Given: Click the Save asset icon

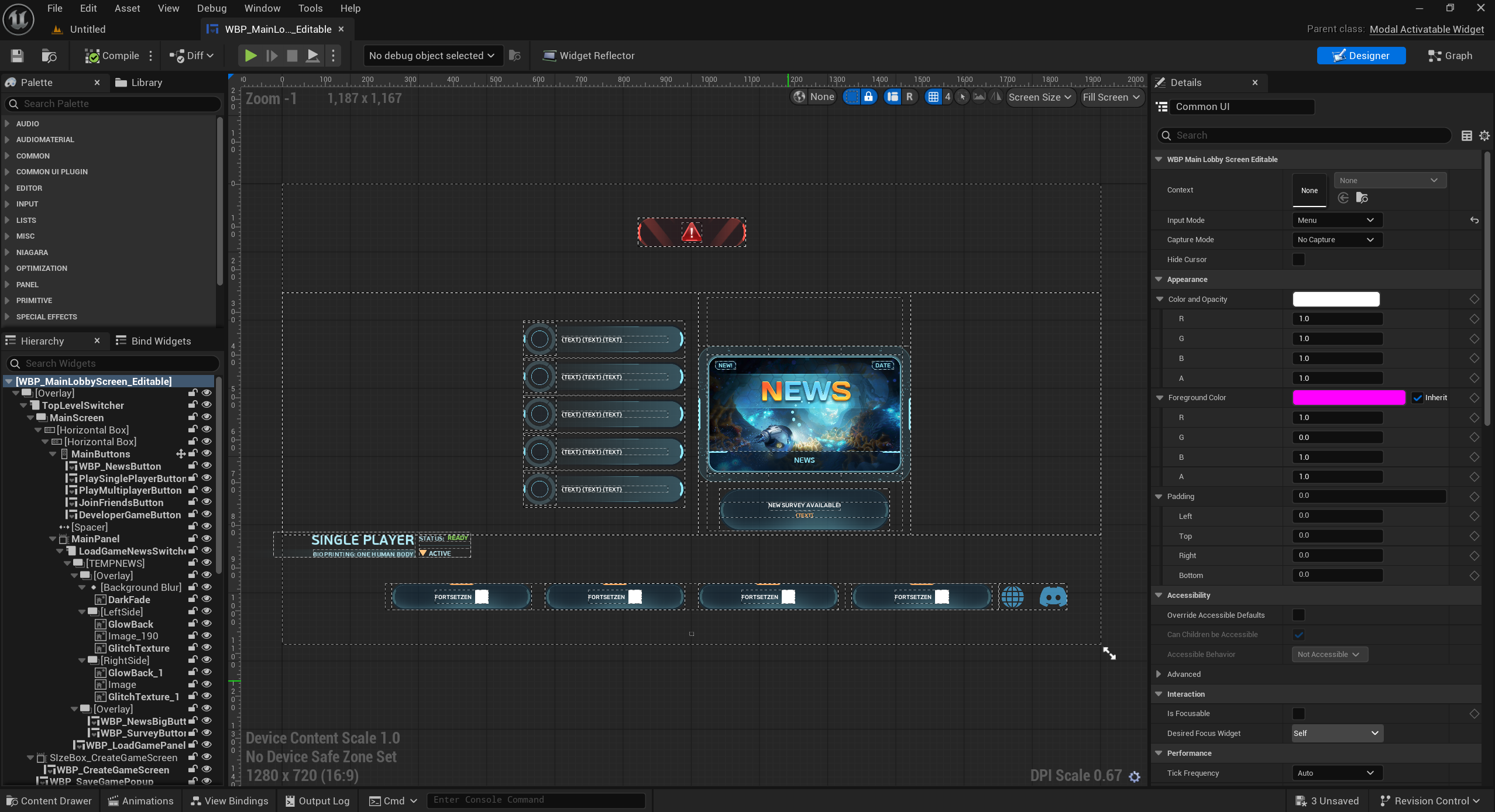Looking at the screenshot, I should point(17,56).
